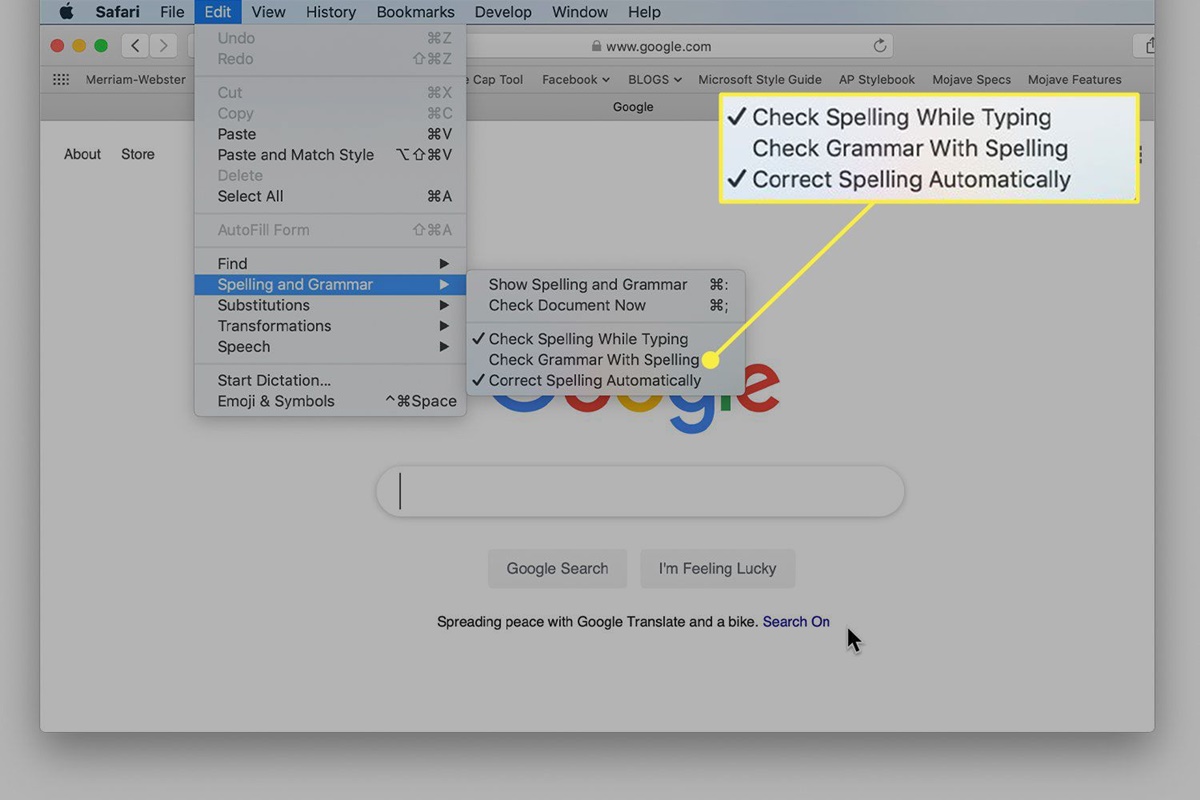Open the bookmarks grid icon

(x=60, y=80)
